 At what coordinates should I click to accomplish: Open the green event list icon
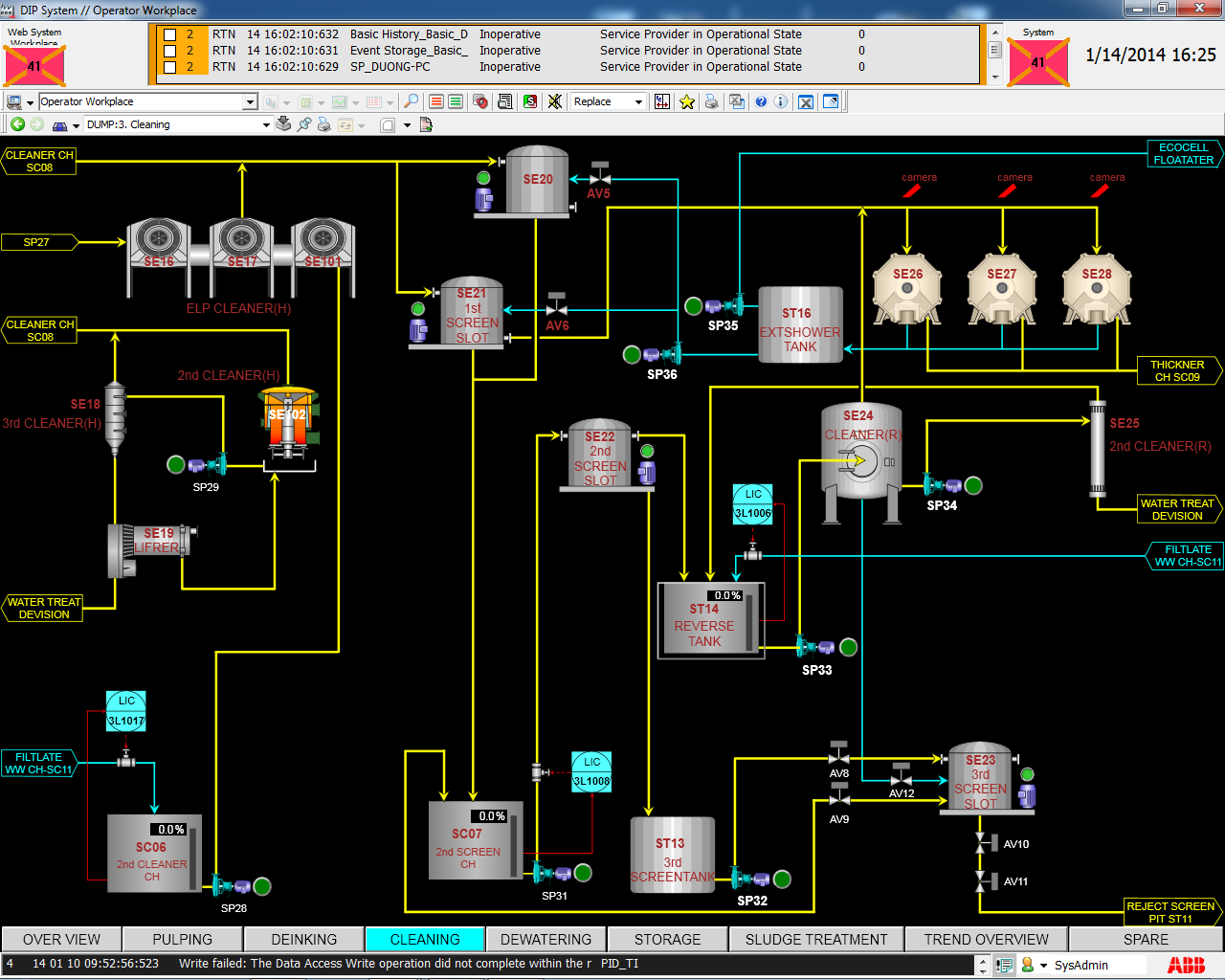point(456,101)
